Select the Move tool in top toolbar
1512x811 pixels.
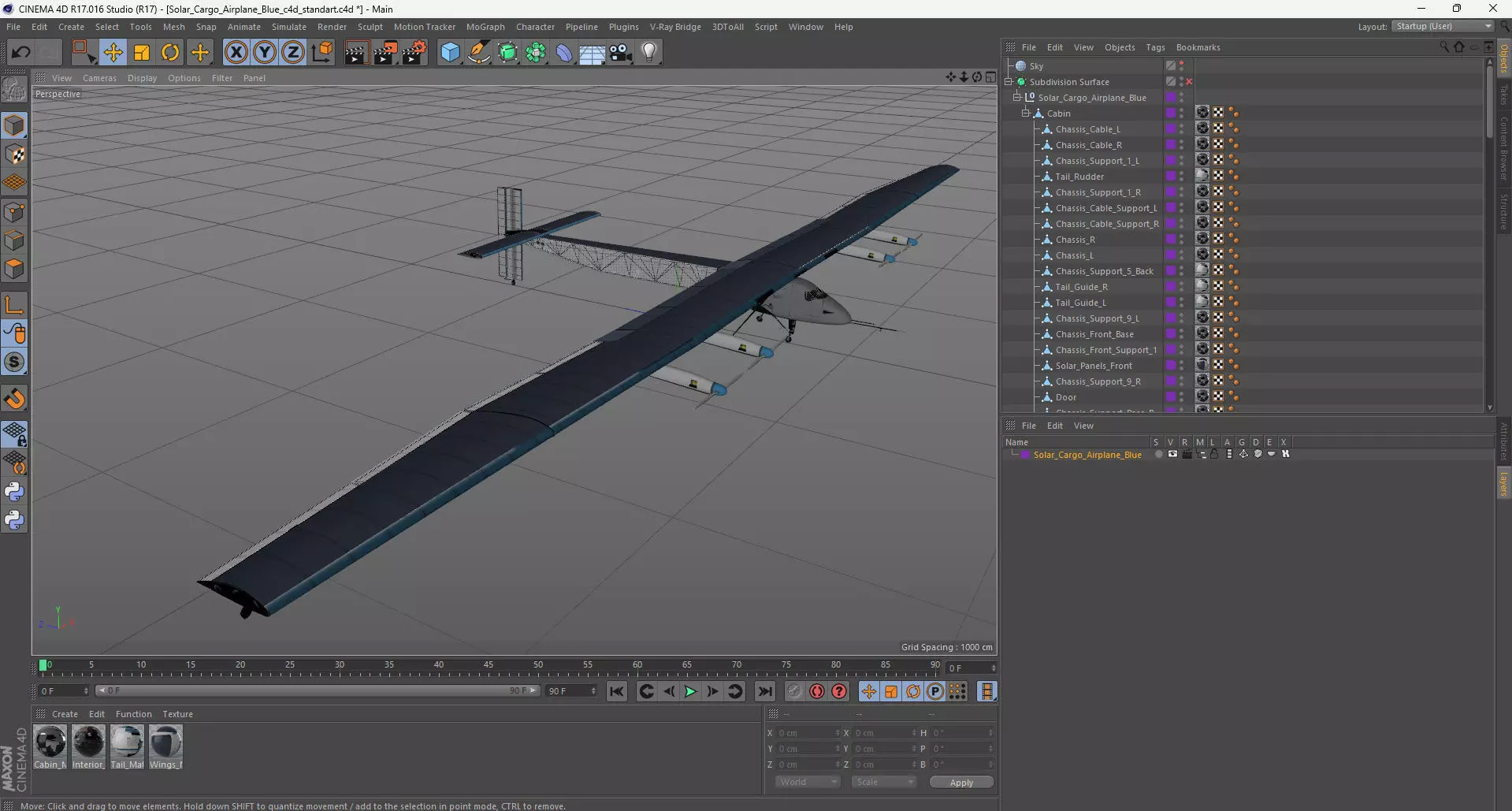click(x=113, y=53)
